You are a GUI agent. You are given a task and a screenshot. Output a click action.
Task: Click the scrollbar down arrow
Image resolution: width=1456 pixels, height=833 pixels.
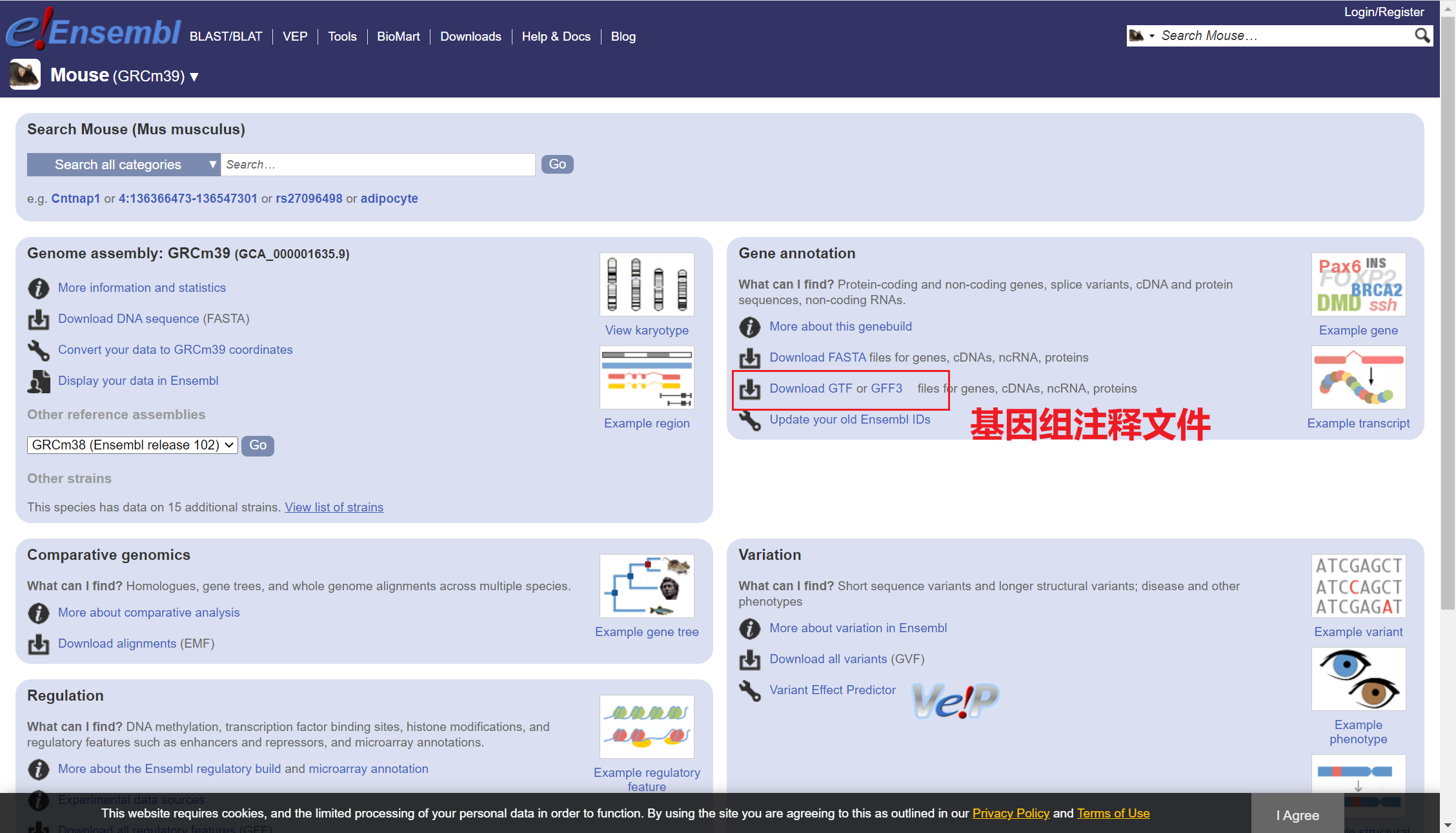click(x=1448, y=825)
